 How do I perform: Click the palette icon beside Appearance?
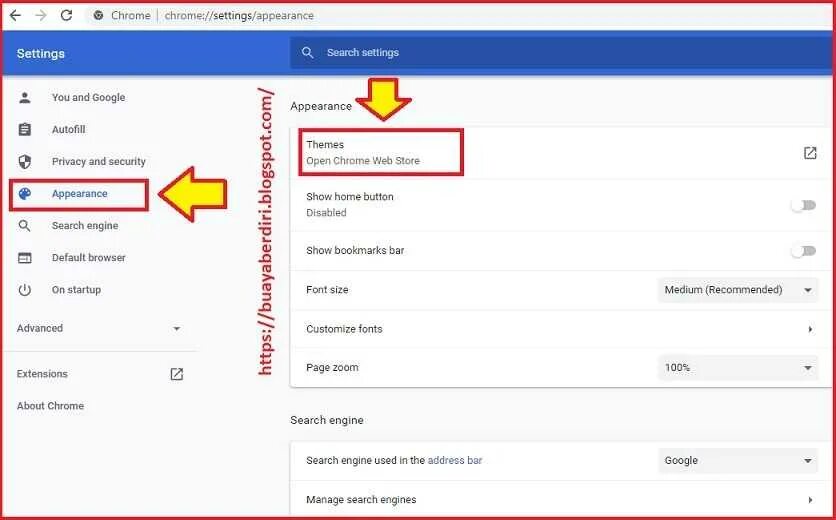click(x=25, y=194)
